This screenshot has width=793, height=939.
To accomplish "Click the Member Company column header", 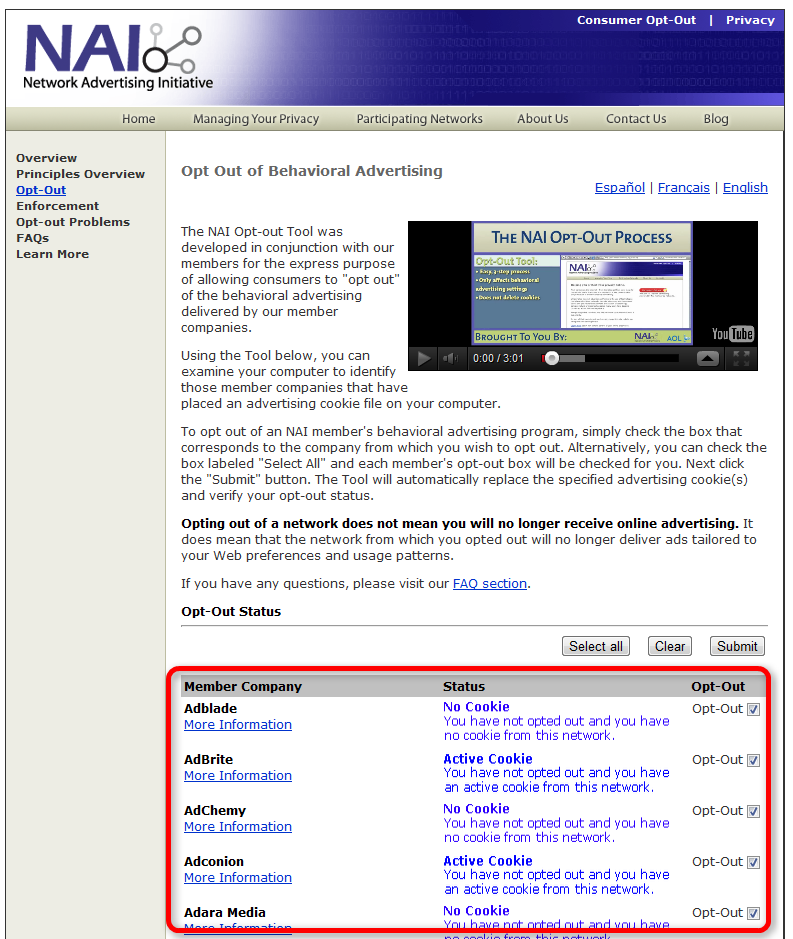I will coord(243,686).
